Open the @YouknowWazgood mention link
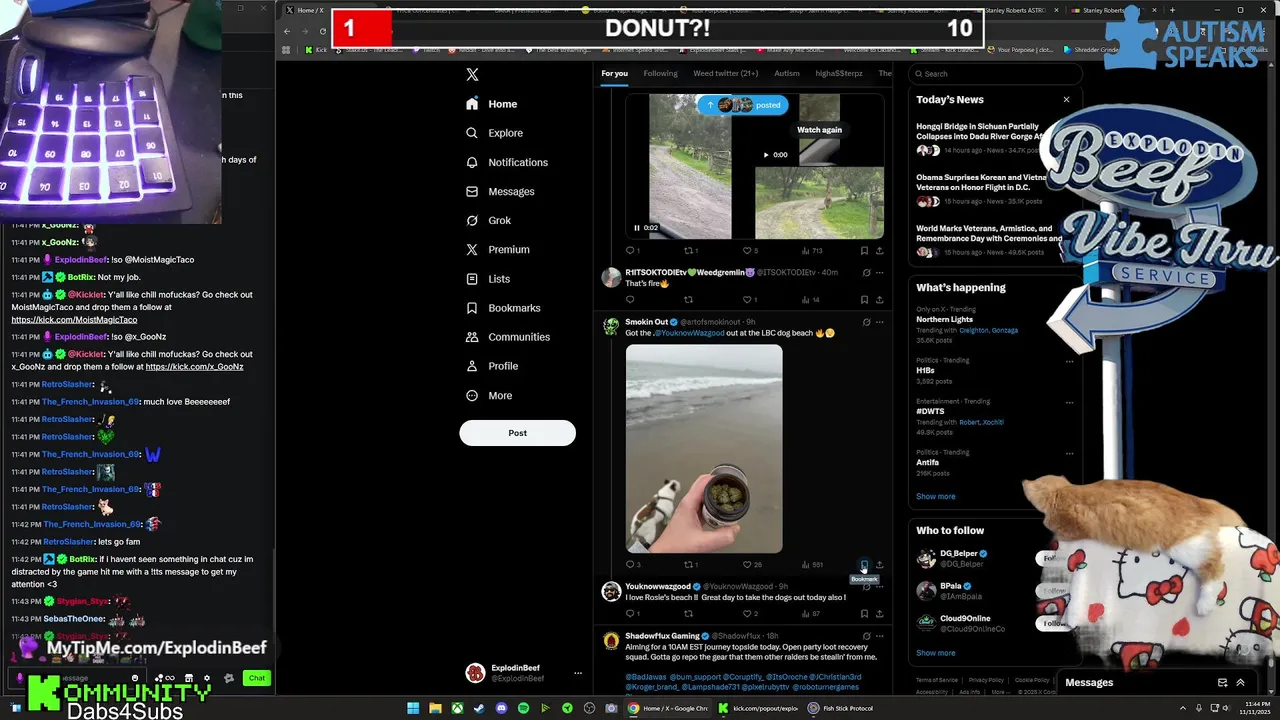 (x=689, y=333)
